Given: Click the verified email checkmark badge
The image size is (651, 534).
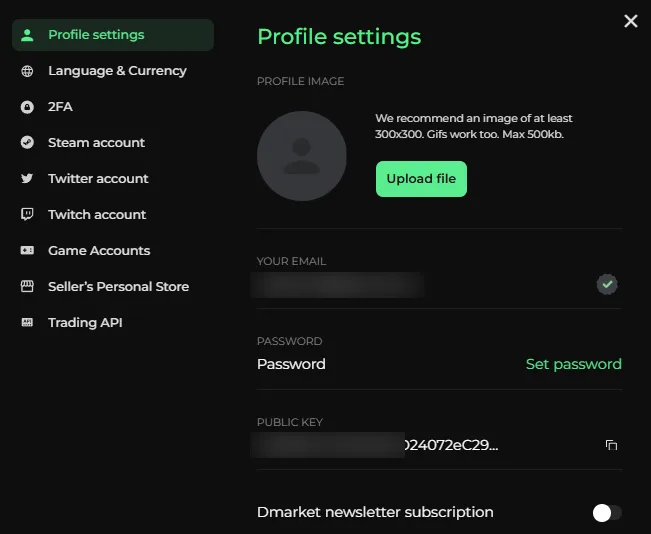Looking at the screenshot, I should pyautogui.click(x=607, y=284).
